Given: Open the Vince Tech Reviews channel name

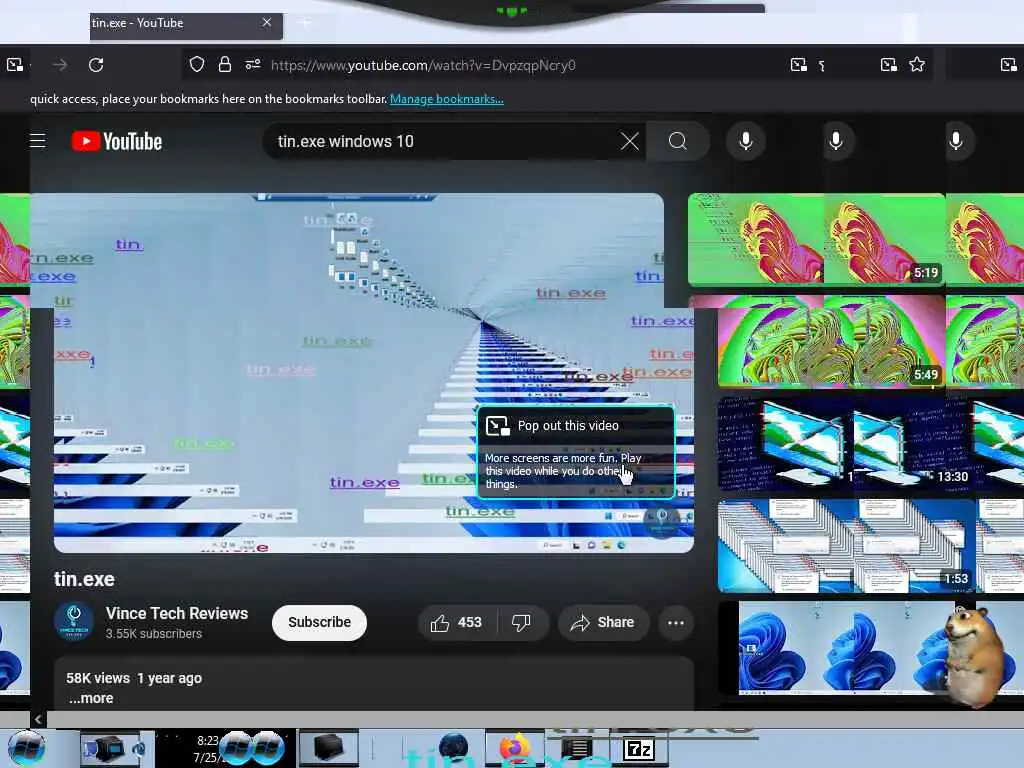Looking at the screenshot, I should point(177,613).
